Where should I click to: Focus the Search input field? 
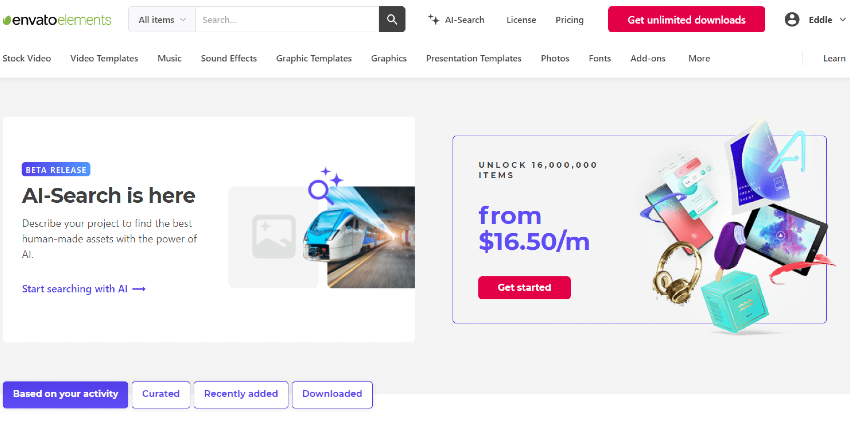286,19
